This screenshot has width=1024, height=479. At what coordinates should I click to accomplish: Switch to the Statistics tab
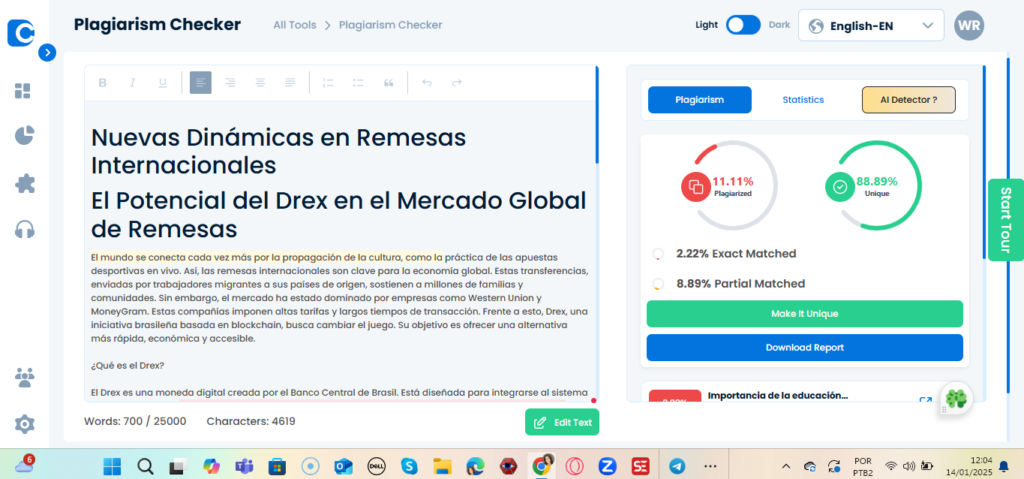[x=803, y=100]
